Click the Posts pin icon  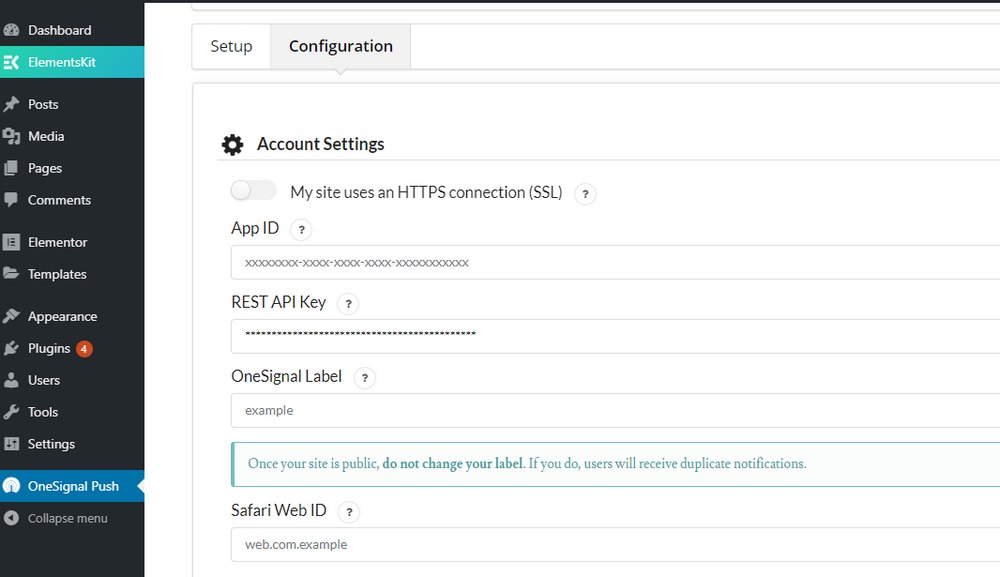[11, 104]
